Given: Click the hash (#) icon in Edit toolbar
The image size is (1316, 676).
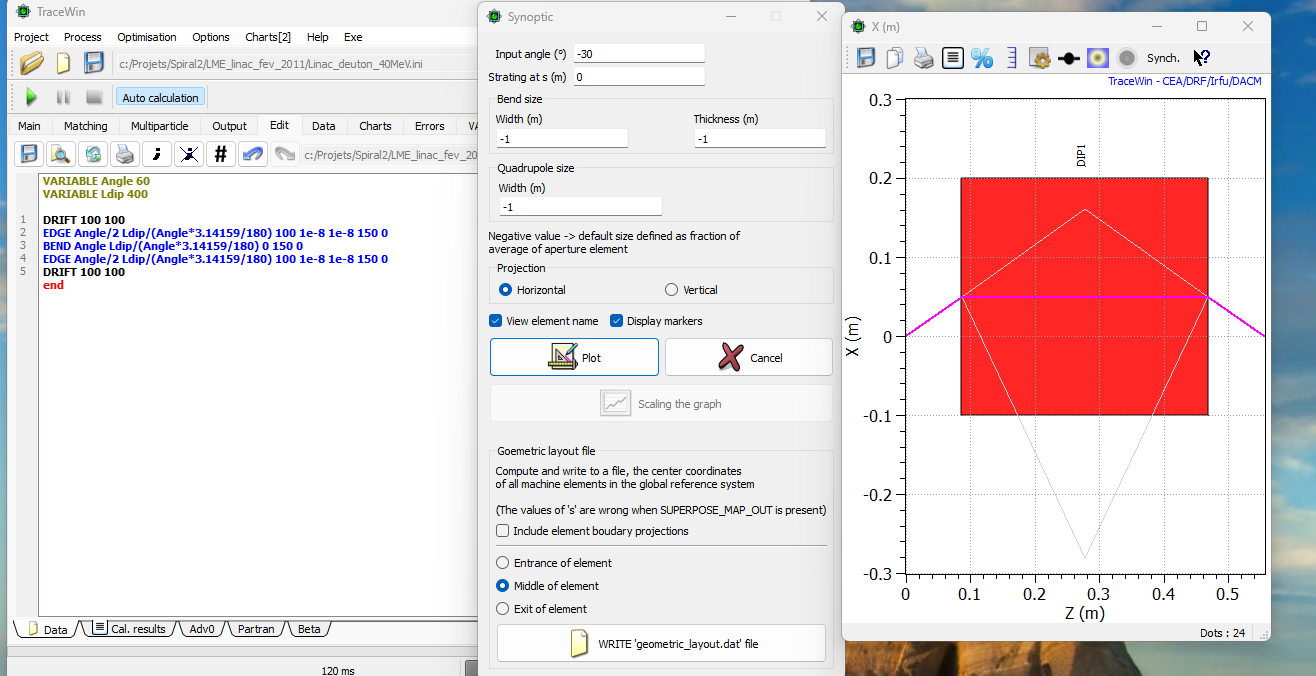Looking at the screenshot, I should click(221, 154).
